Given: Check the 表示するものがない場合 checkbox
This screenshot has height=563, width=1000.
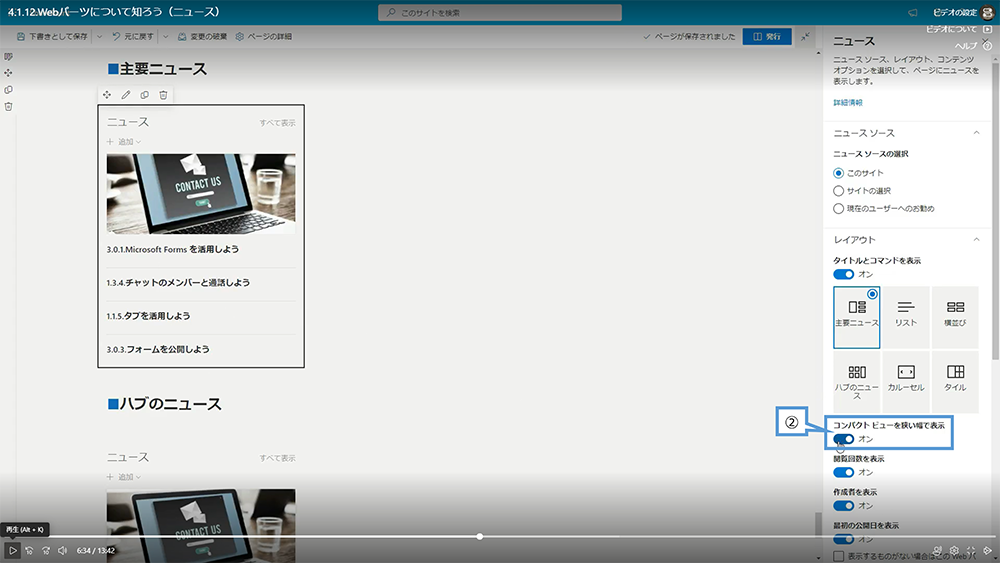Looking at the screenshot, I should click(x=839, y=556).
